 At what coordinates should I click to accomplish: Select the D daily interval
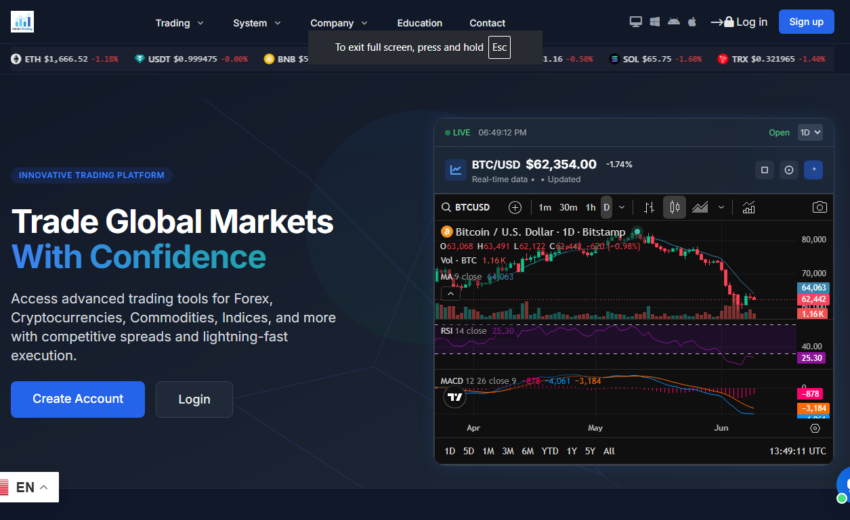pyautogui.click(x=607, y=207)
